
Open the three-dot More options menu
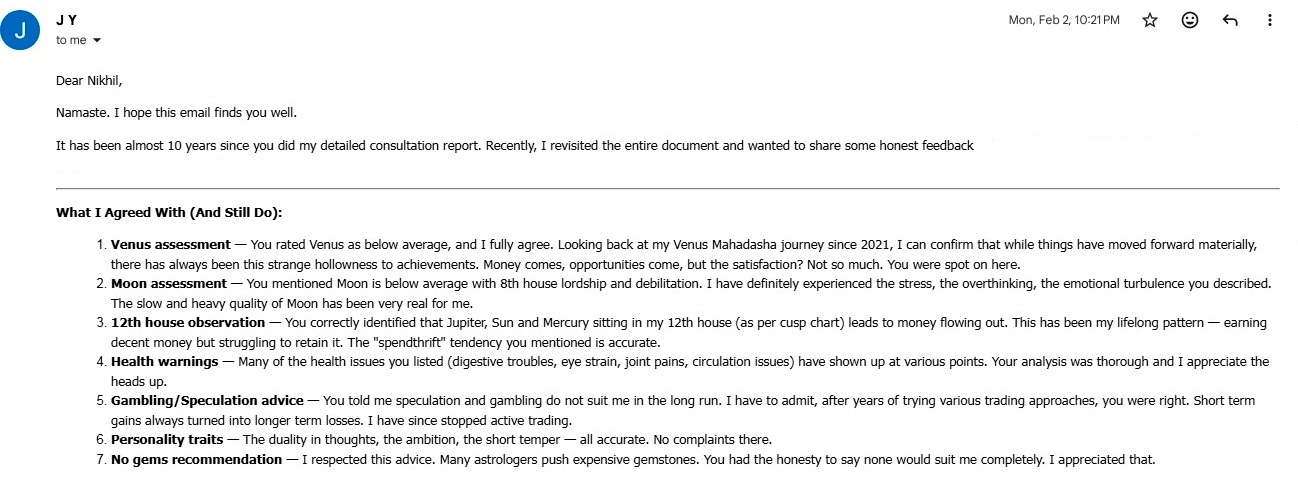[x=1270, y=20]
